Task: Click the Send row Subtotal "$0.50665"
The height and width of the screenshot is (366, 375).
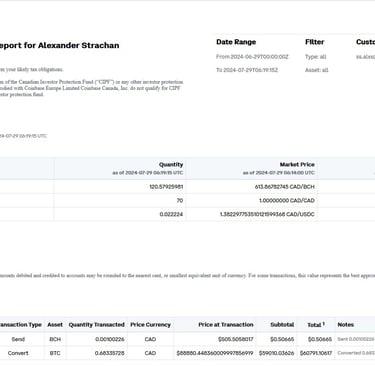Action: [282, 339]
